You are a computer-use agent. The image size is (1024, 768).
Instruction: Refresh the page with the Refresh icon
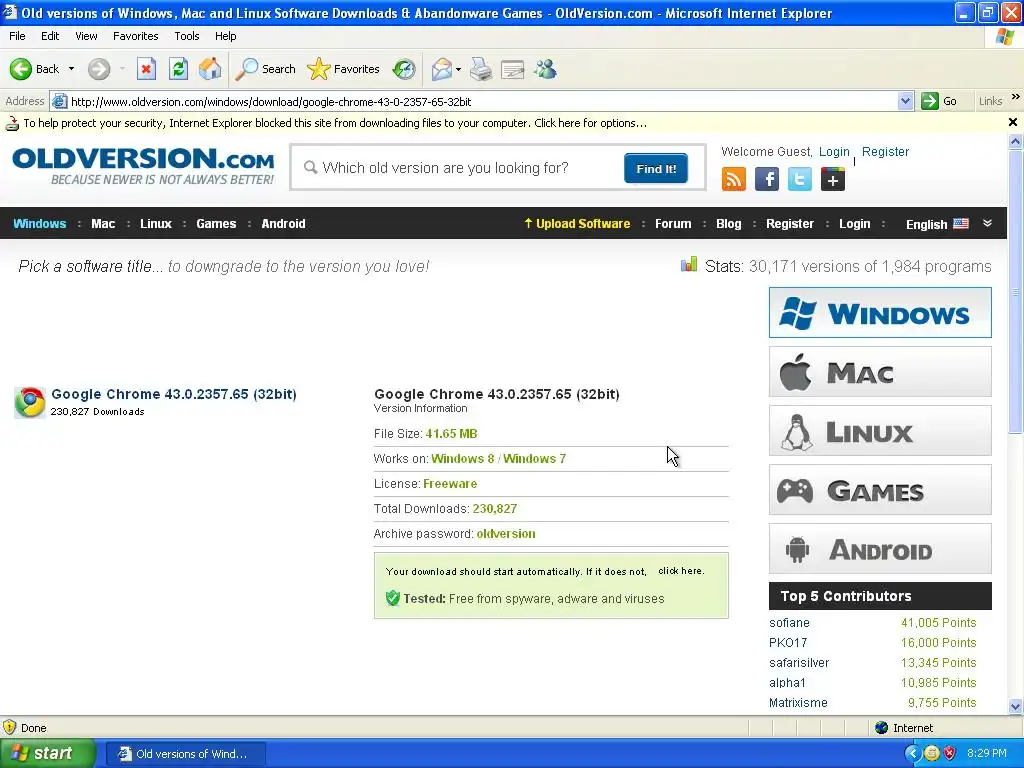tap(178, 69)
